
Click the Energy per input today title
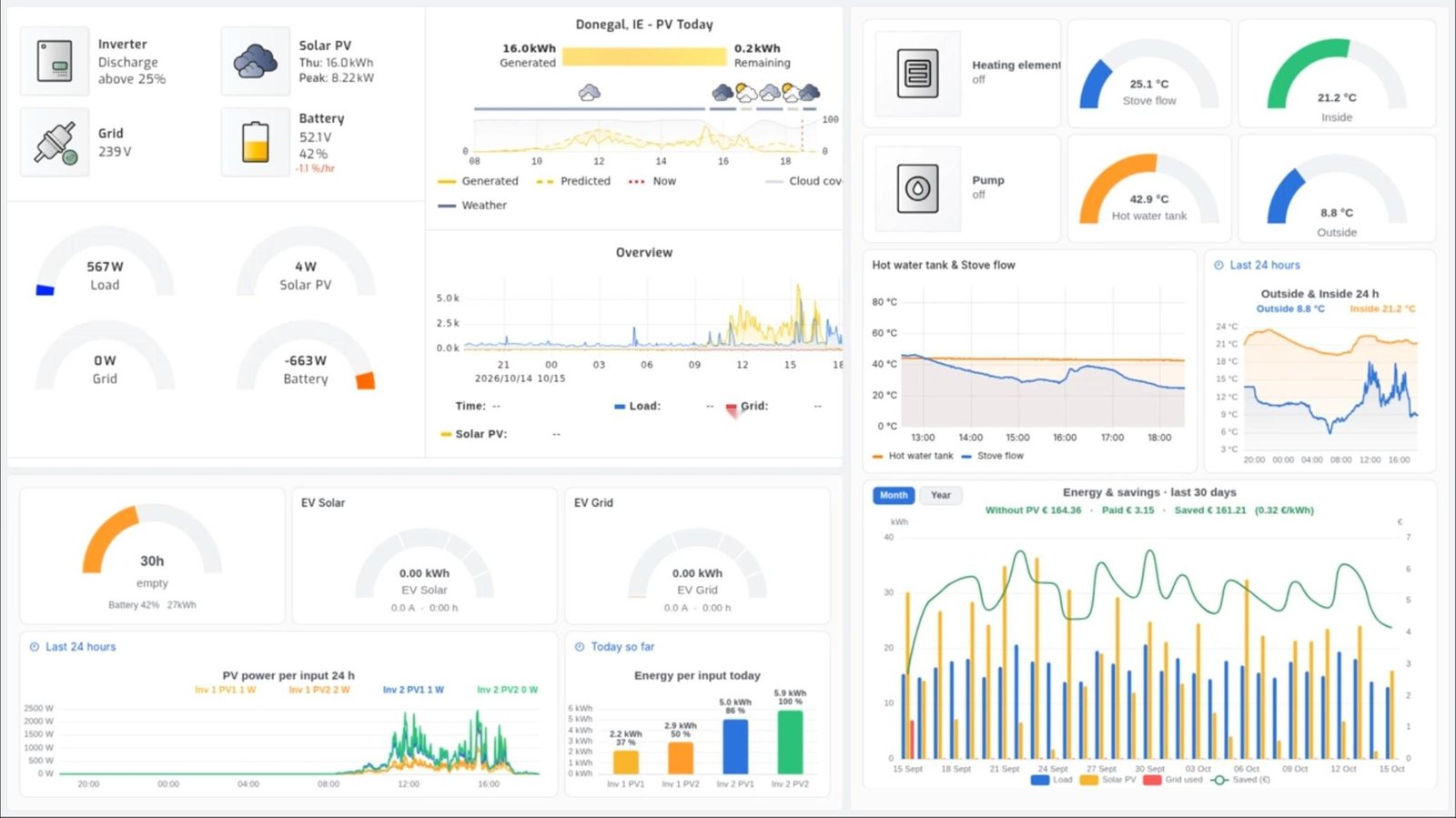point(697,675)
